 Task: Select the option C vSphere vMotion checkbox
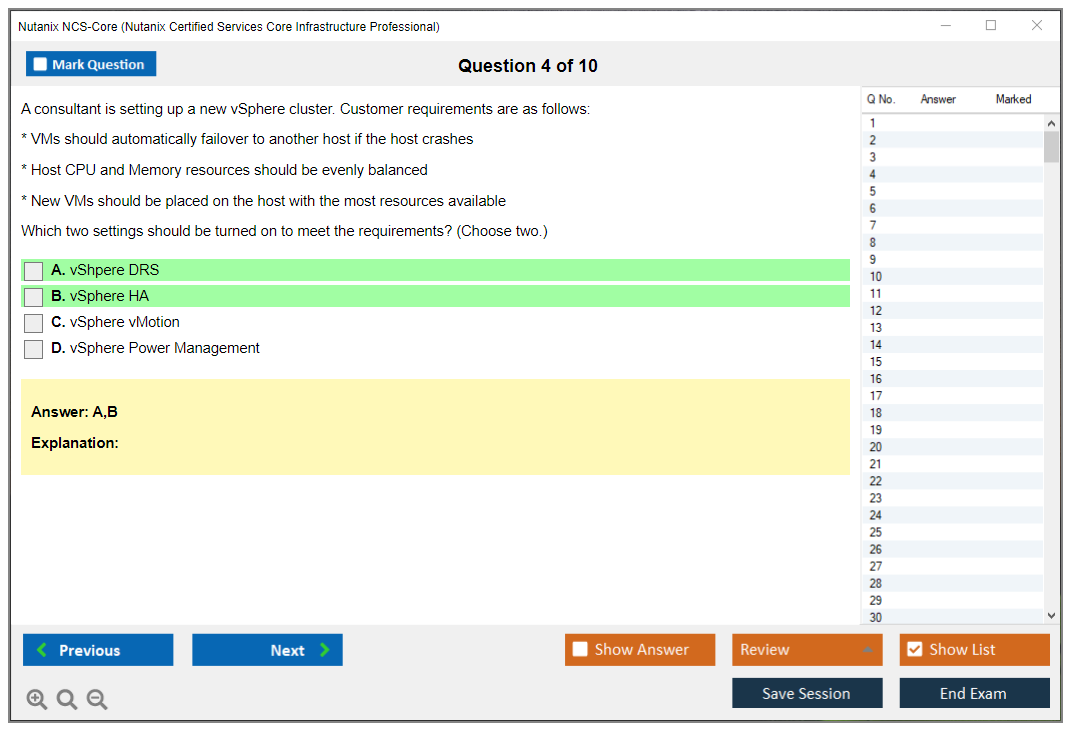34,323
